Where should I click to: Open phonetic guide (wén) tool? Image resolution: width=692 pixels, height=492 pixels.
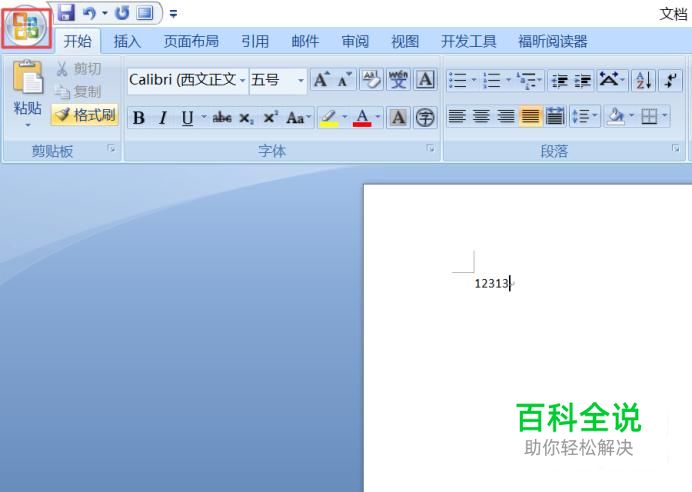(x=398, y=80)
